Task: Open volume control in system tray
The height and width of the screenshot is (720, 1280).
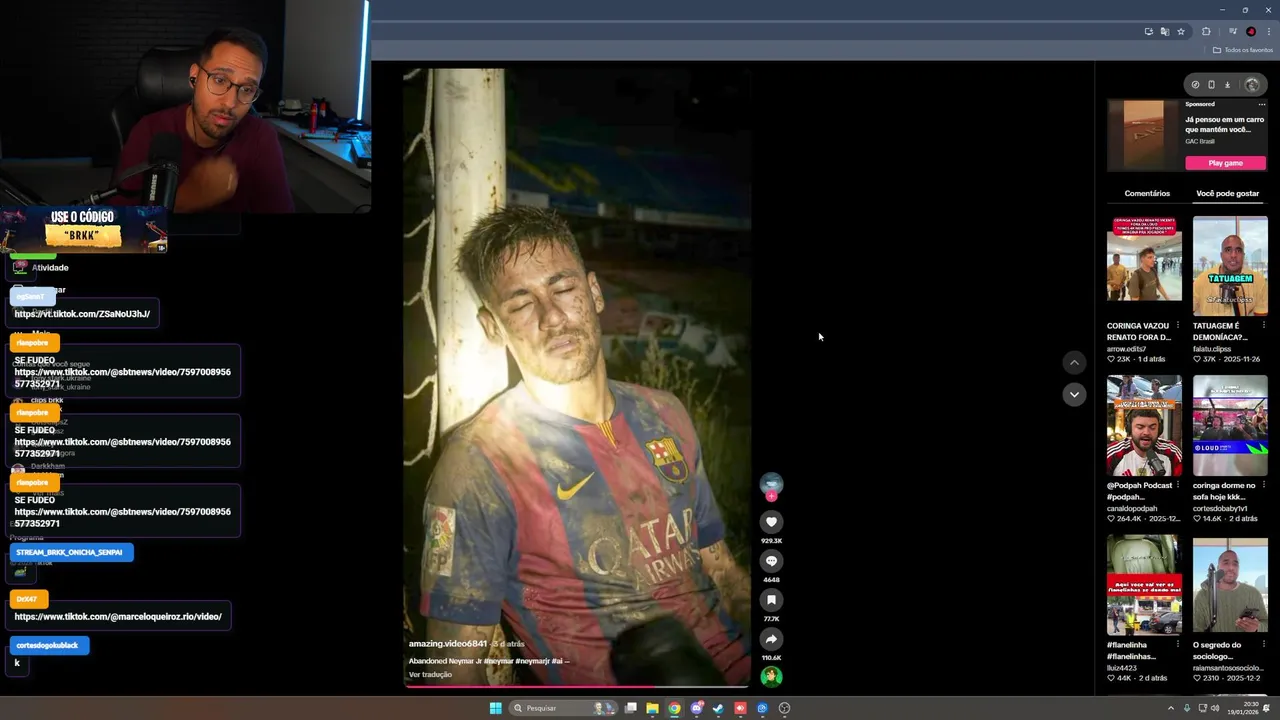Action: [1215, 708]
